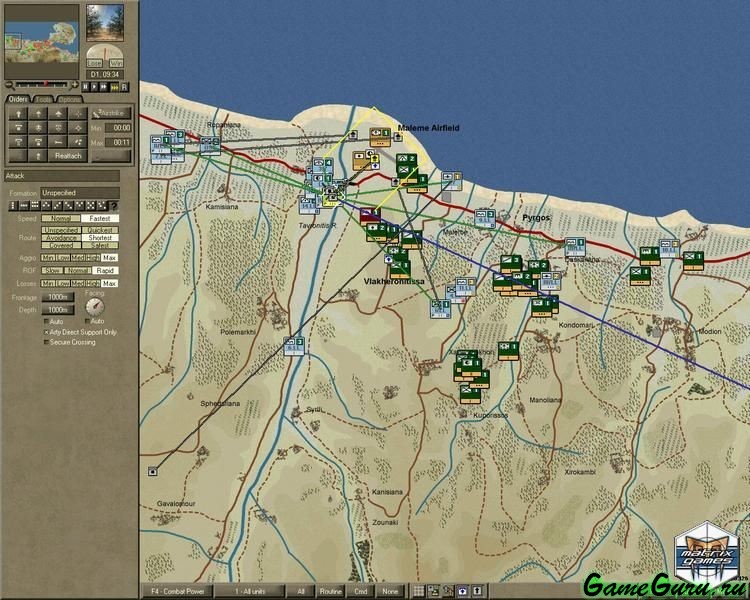The width and height of the screenshot is (750, 600).
Task: Select the unit counter on Maleme Airfield
Action: tap(380, 137)
